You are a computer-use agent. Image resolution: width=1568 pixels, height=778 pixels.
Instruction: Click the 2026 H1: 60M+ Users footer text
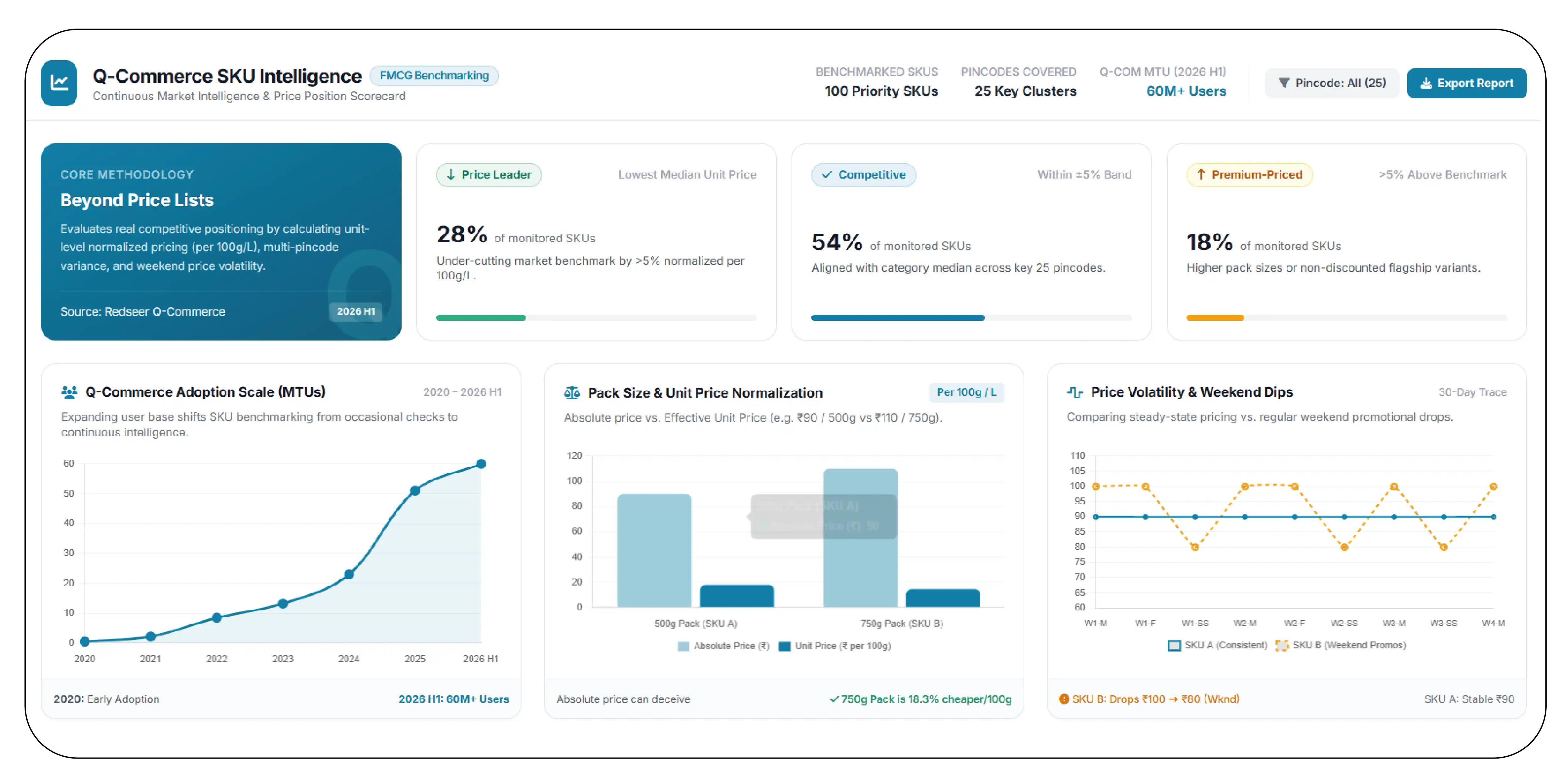coord(453,699)
